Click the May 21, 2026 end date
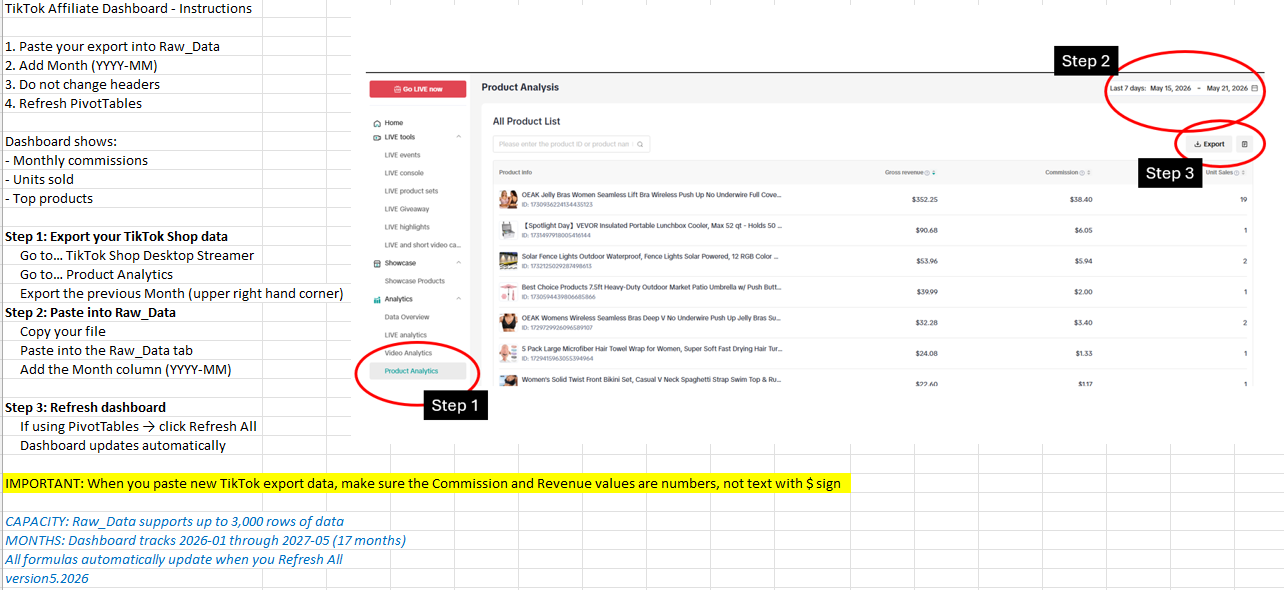This screenshot has height=590, width=1284. [x=1227, y=88]
